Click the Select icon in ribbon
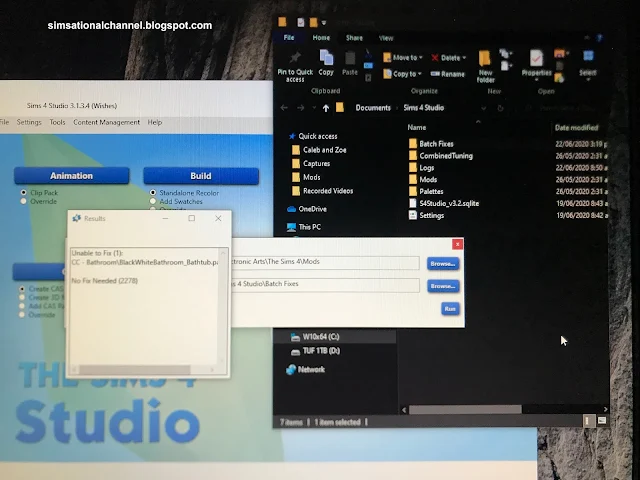 tap(588, 56)
